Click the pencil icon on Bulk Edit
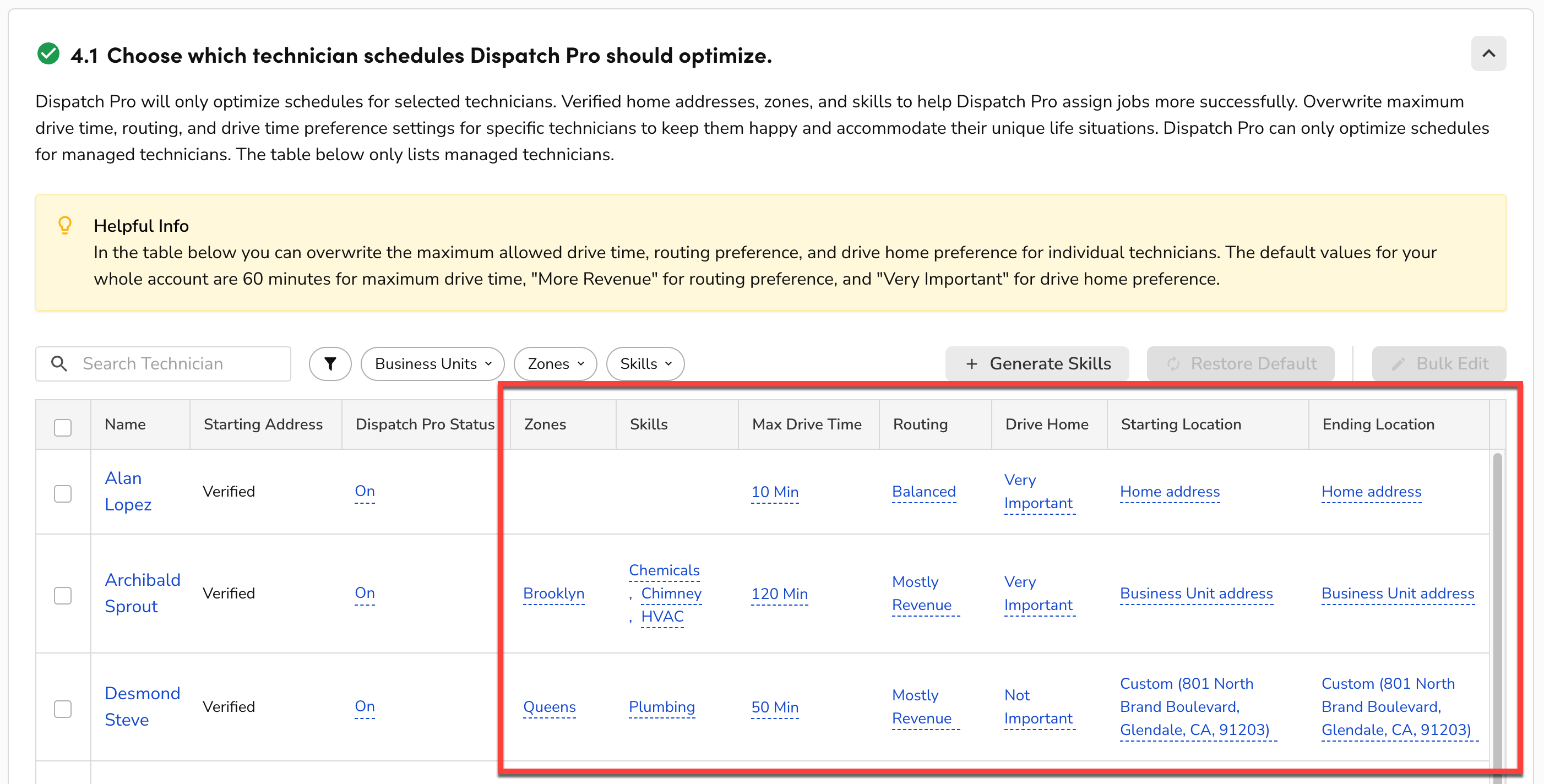Image resolution: width=1544 pixels, height=784 pixels. 1398,364
